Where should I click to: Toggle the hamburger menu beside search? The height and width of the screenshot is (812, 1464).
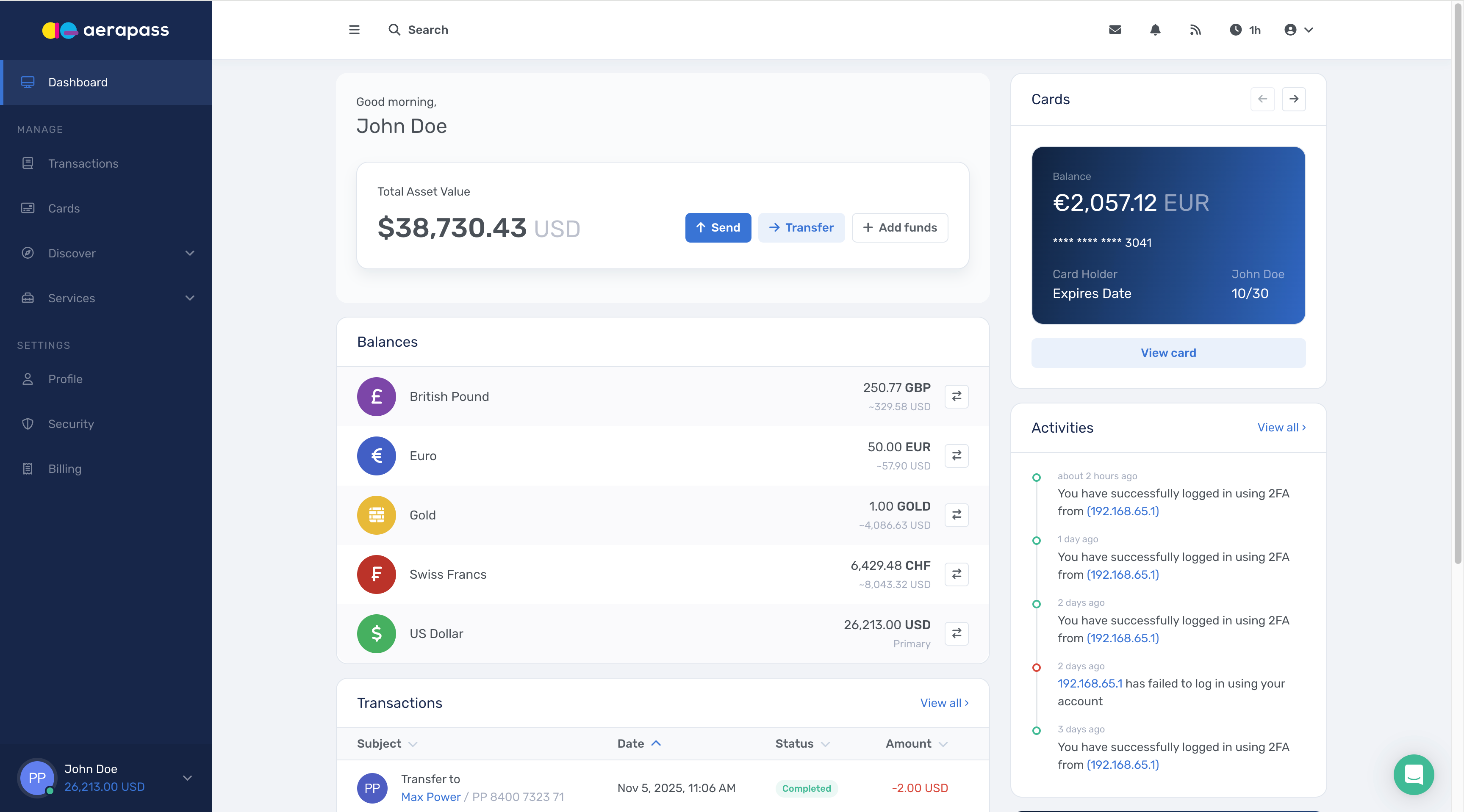point(353,30)
